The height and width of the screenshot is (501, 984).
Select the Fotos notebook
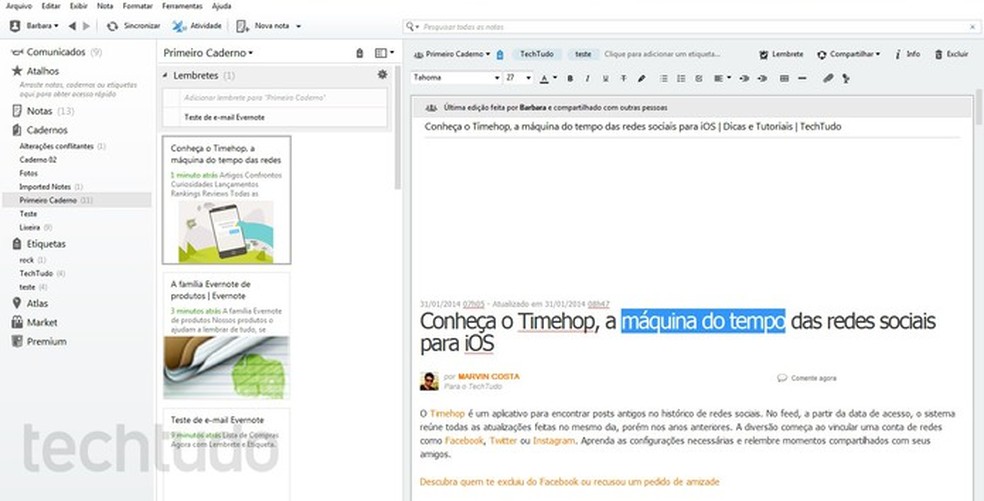(28, 173)
